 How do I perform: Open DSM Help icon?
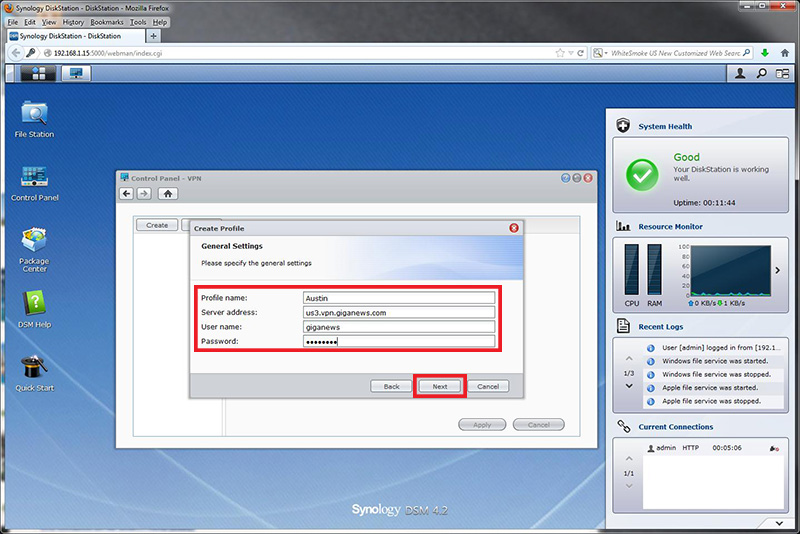34,309
